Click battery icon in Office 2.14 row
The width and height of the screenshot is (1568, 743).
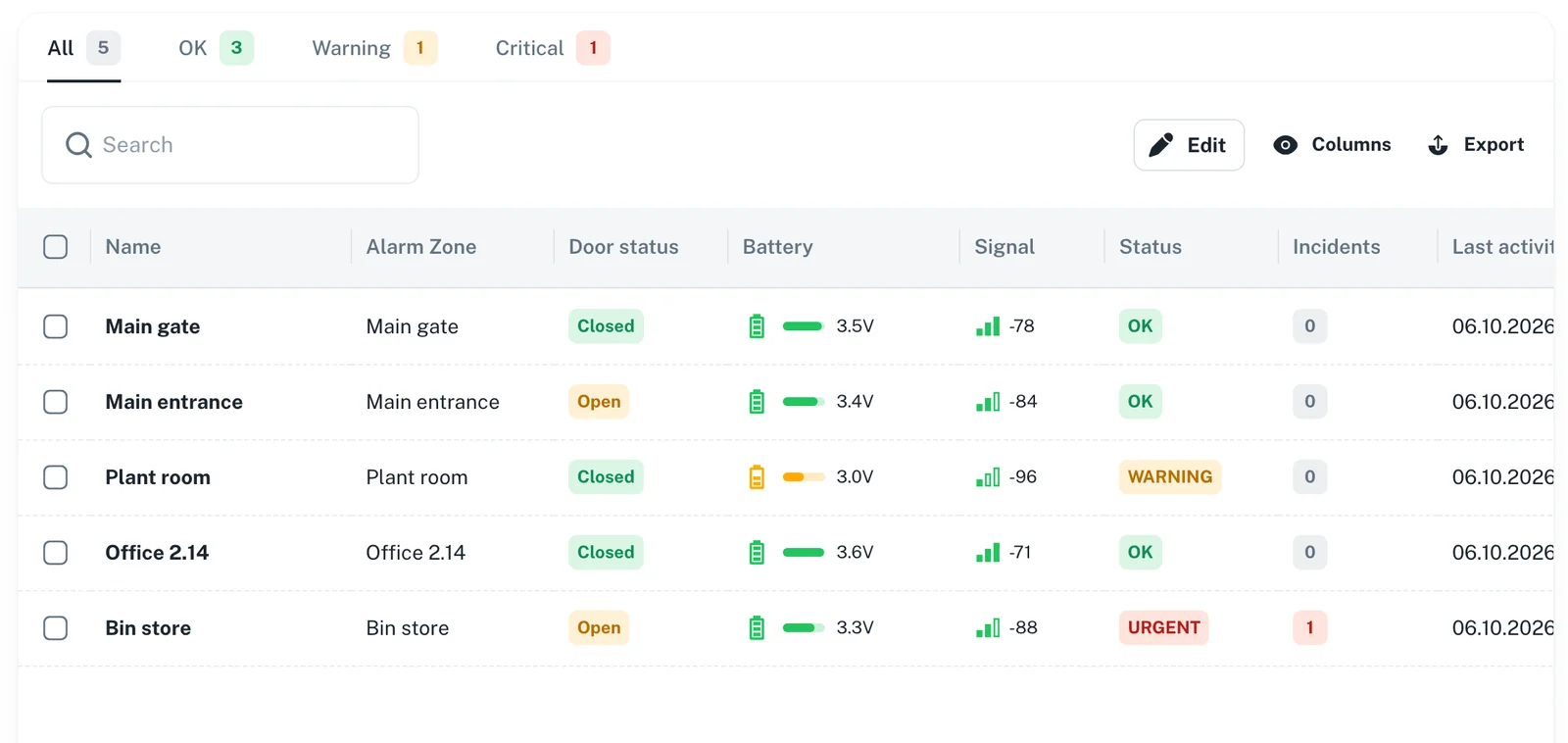(757, 553)
